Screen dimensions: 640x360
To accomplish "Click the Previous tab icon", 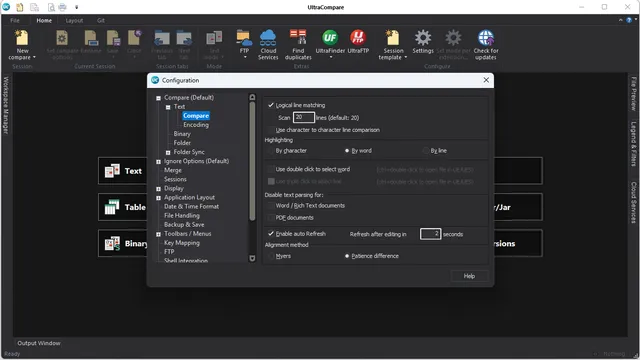I will 162,38.
